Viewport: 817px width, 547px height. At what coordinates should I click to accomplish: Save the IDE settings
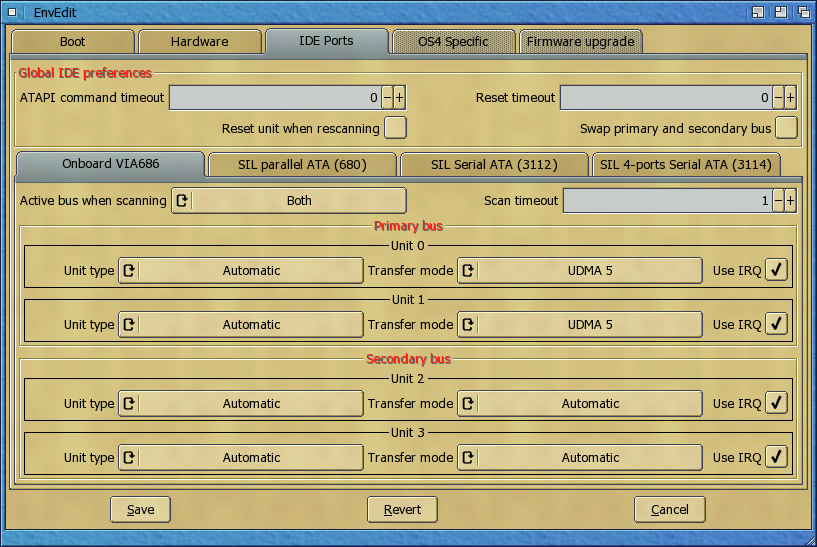140,509
